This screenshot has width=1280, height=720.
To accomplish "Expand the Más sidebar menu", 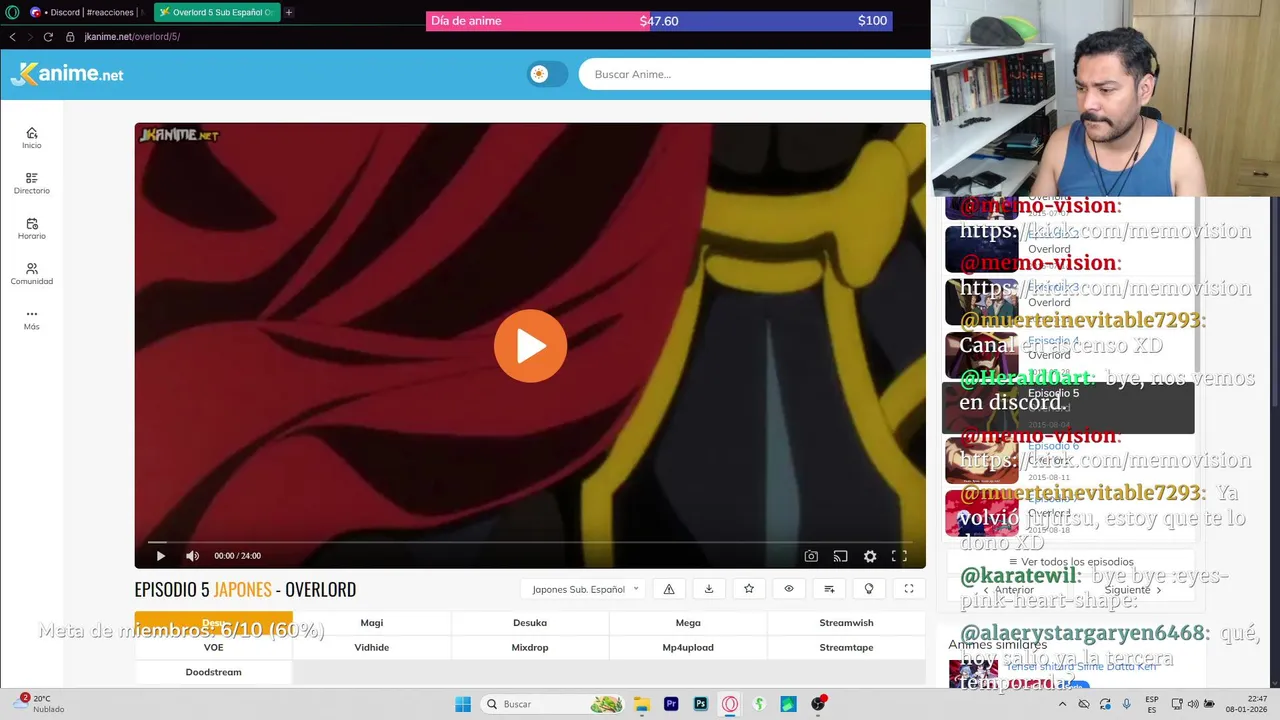I will pos(32,319).
